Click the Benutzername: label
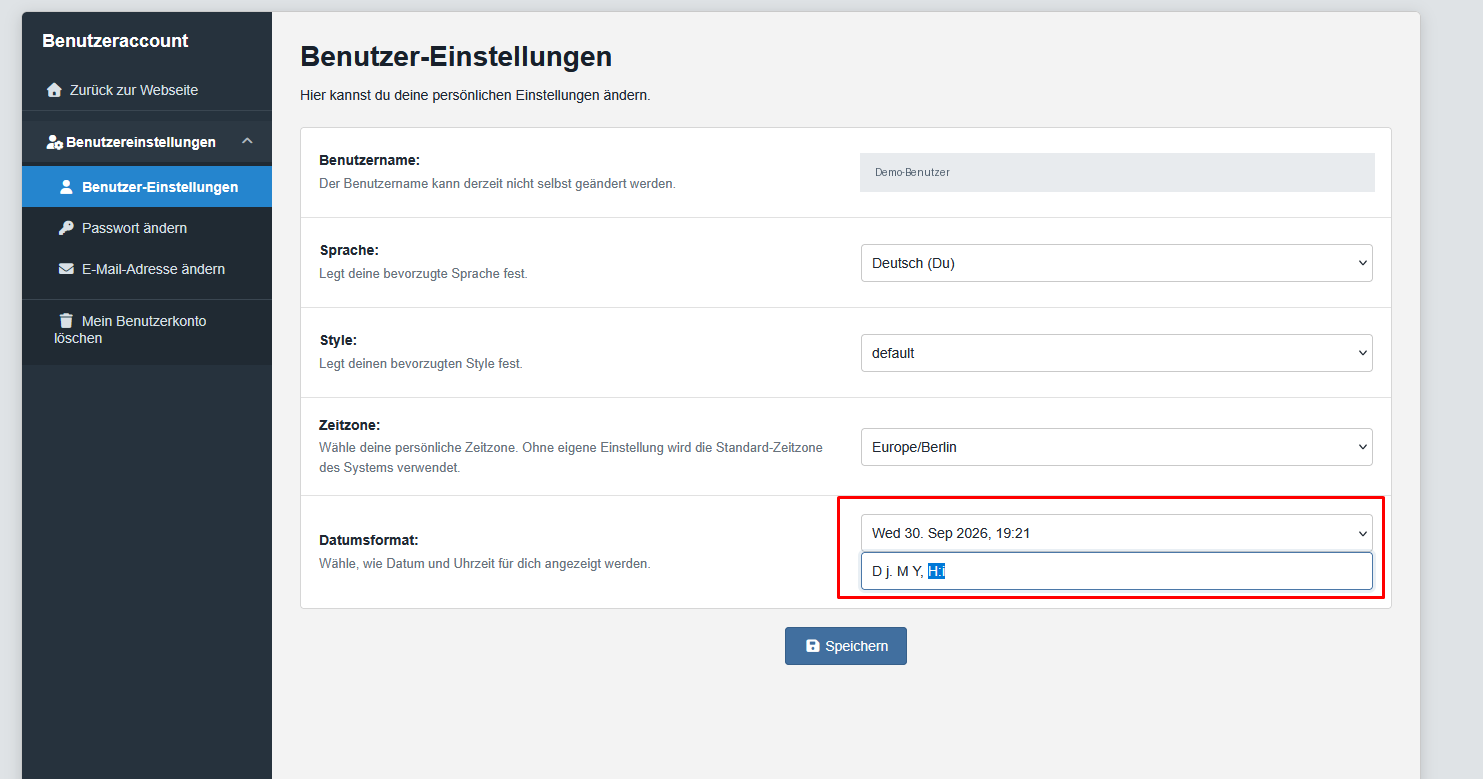The height and width of the screenshot is (779, 1483). click(369, 160)
